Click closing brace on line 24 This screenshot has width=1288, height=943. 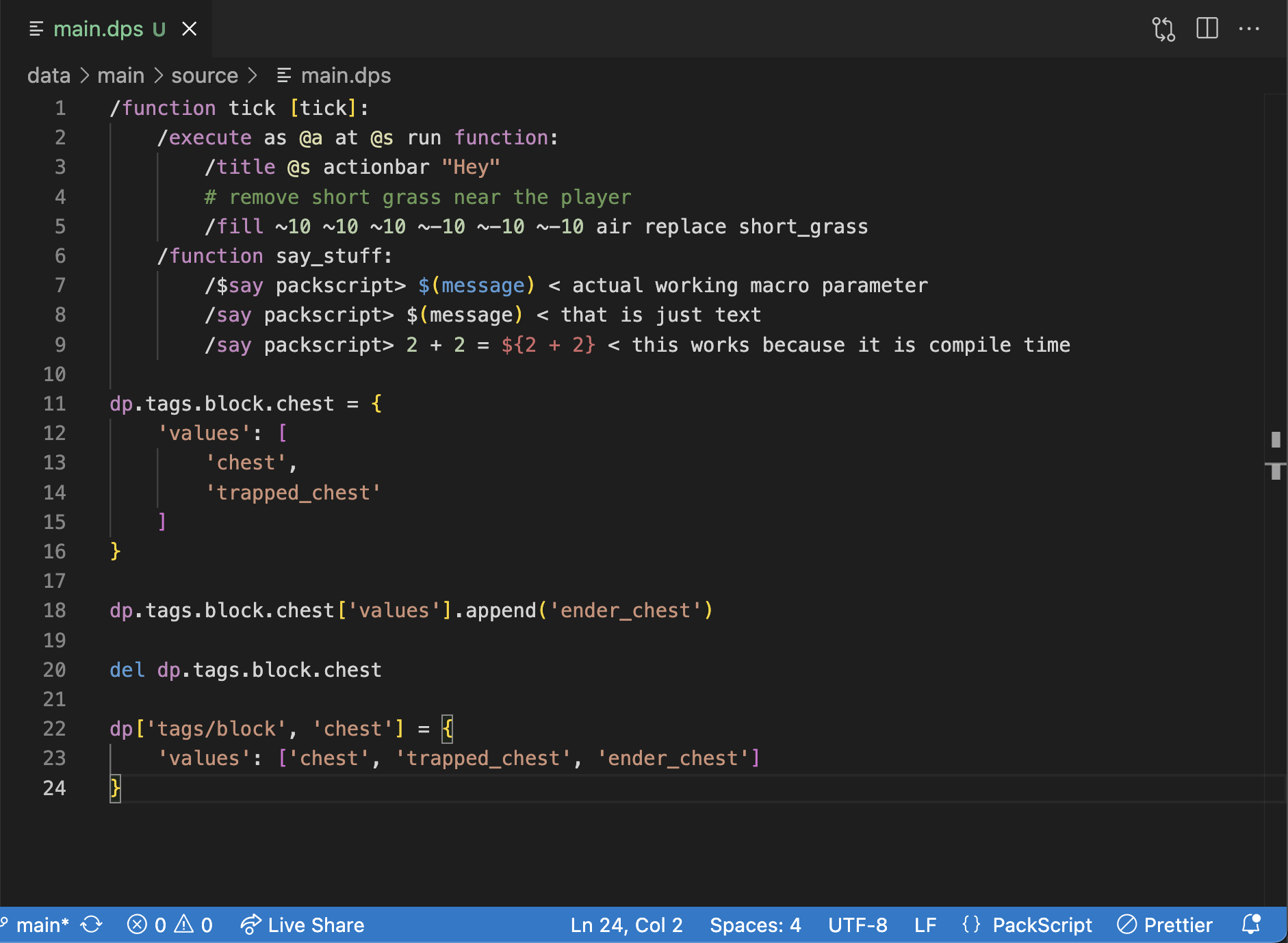point(116,788)
